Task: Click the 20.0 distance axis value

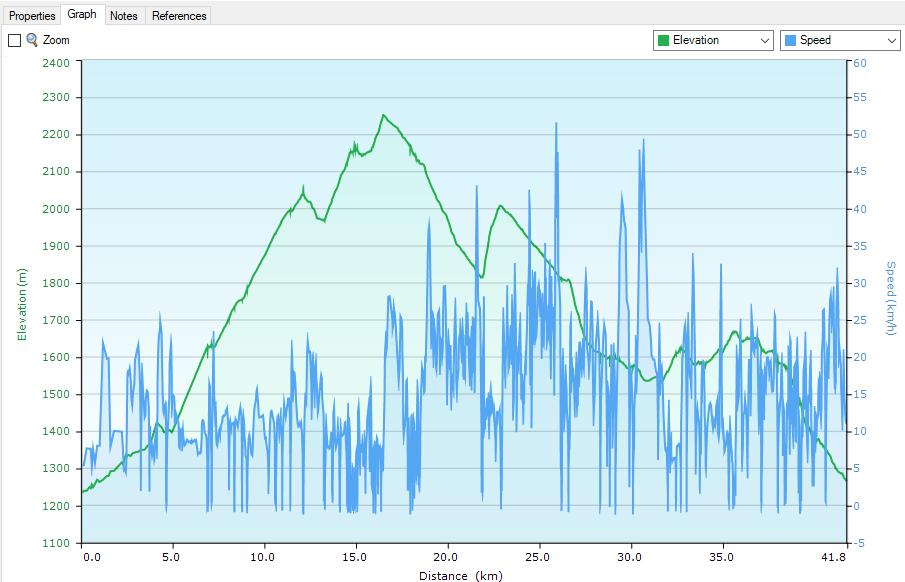Action: pyautogui.click(x=446, y=557)
